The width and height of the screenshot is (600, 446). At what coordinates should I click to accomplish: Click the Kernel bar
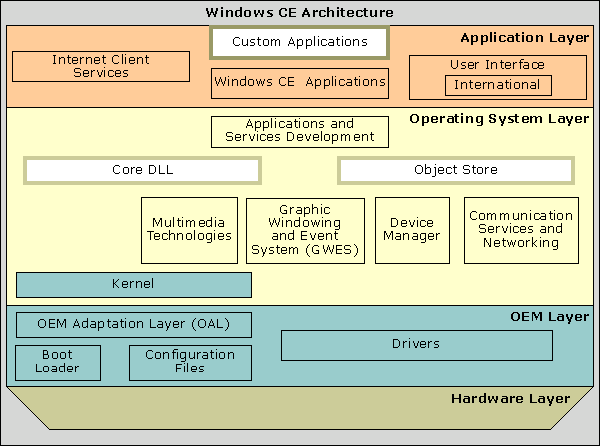(x=133, y=285)
